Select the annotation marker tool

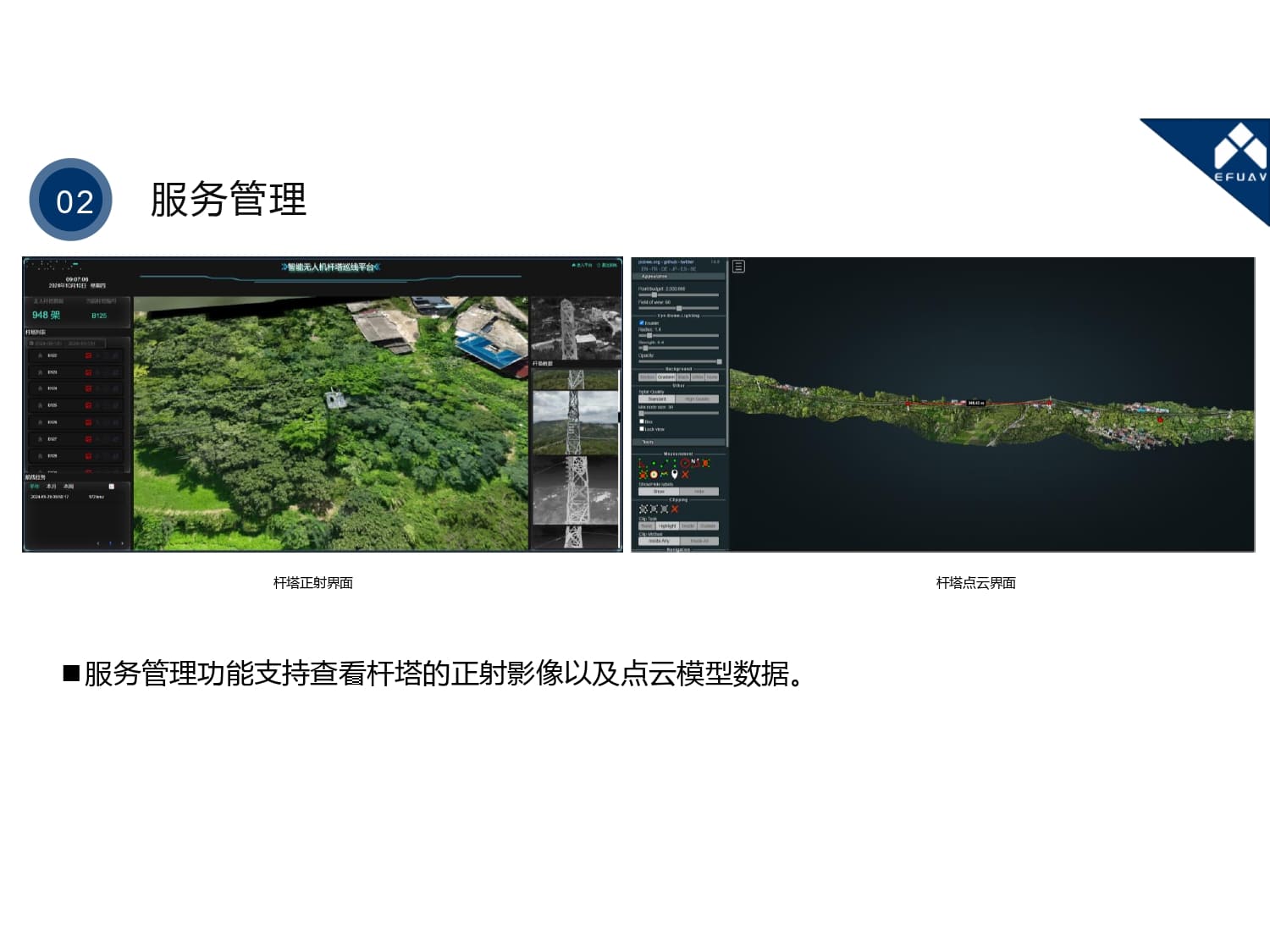(675, 474)
